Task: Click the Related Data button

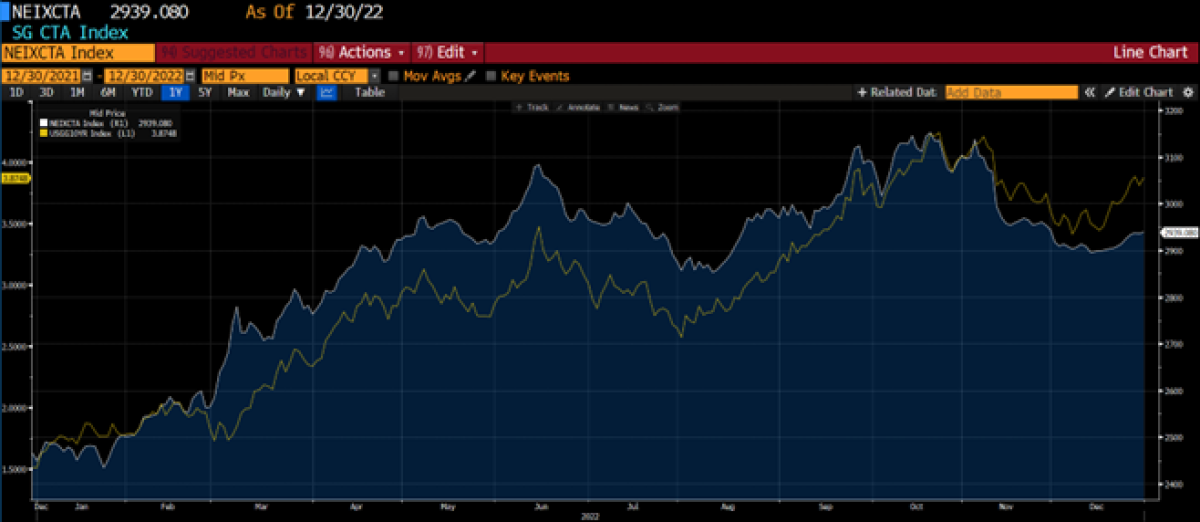Action: click(x=897, y=93)
